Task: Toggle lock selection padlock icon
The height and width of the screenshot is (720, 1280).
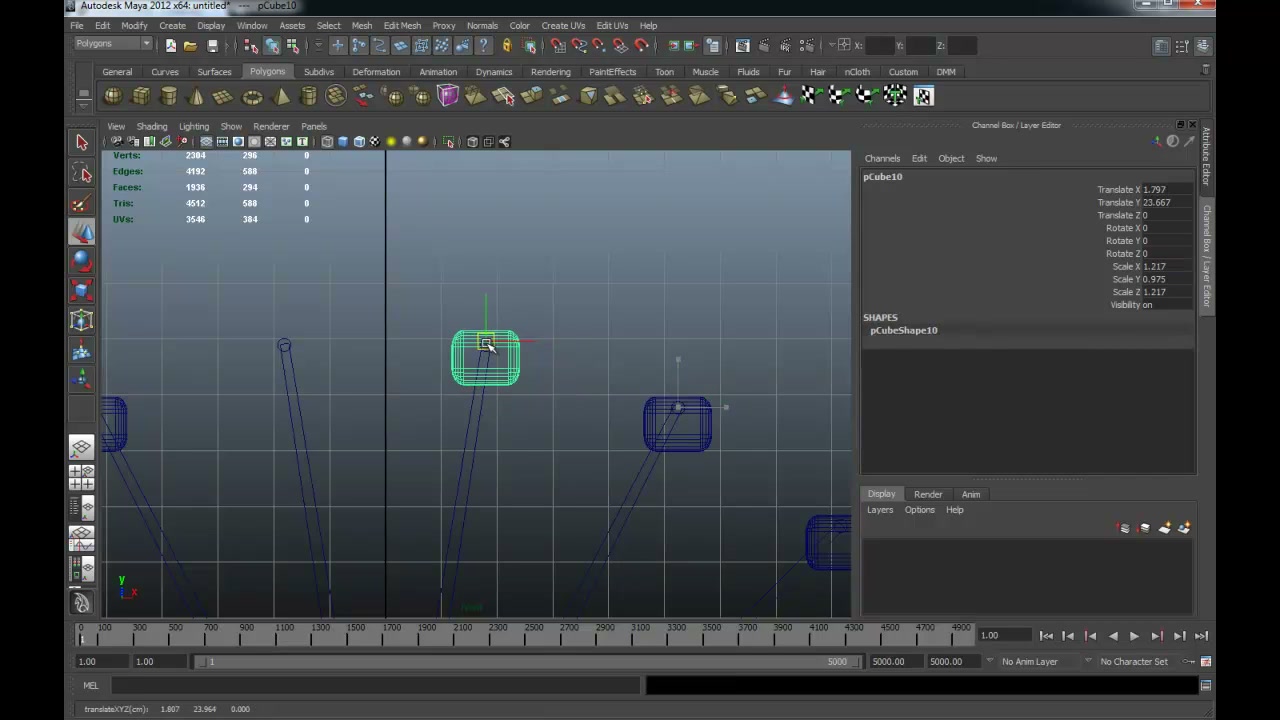Action: [507, 46]
